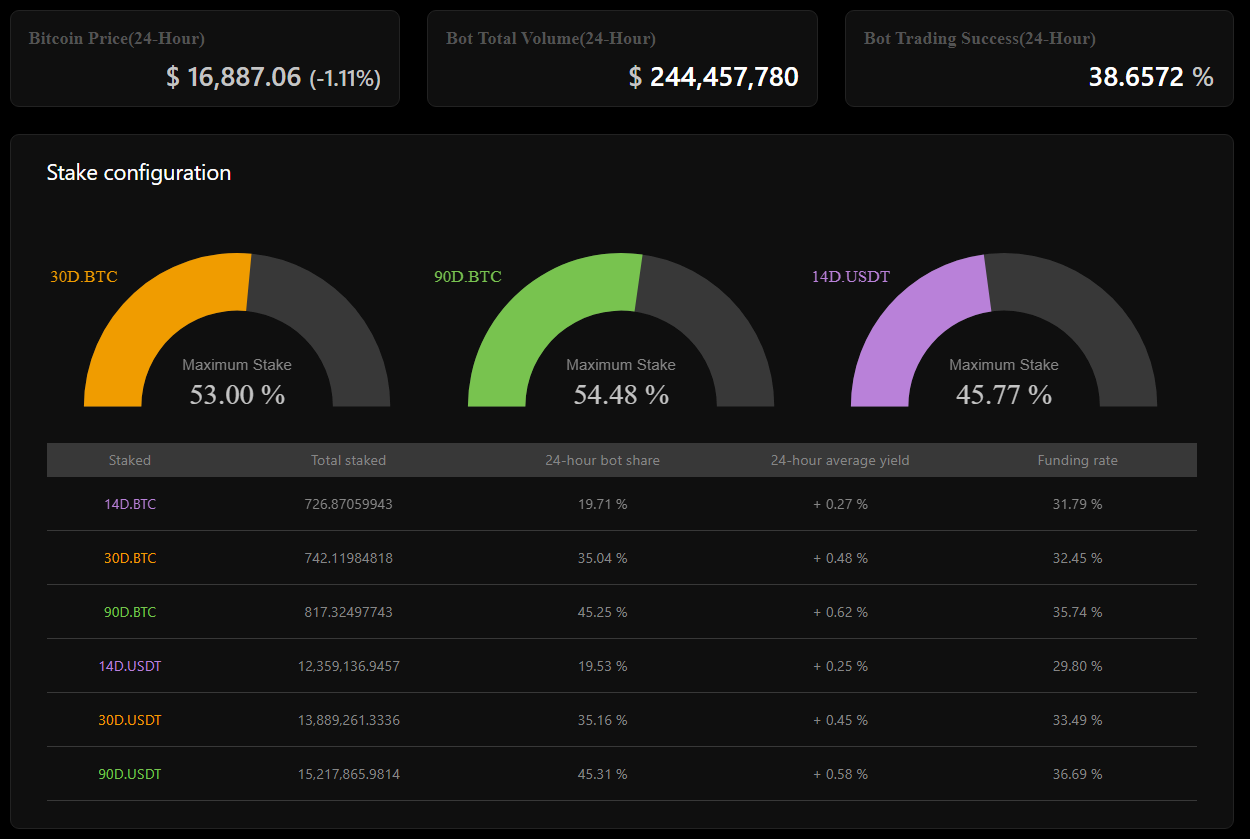This screenshot has height=839, width=1250.
Task: Select the Bot Total Volume value $ 244,457,780
Action: (x=714, y=77)
